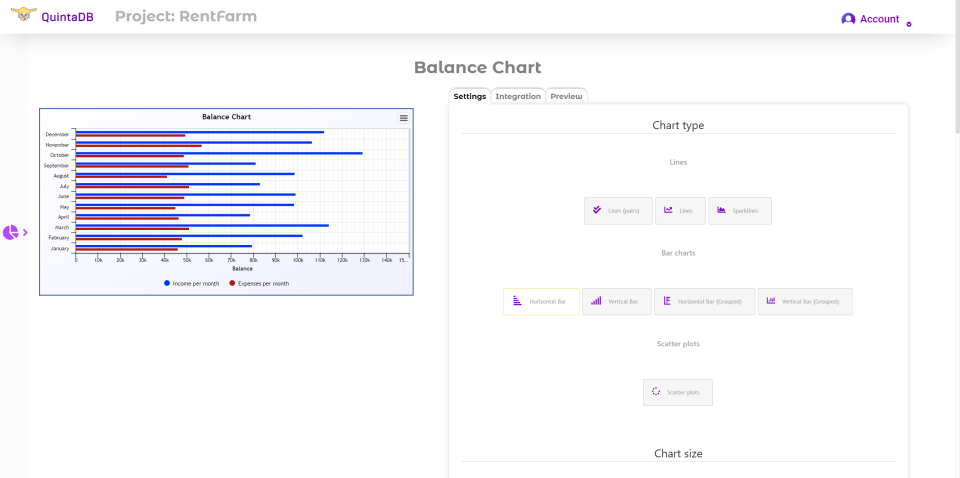Click the Project: RentFarm title link

(x=186, y=16)
